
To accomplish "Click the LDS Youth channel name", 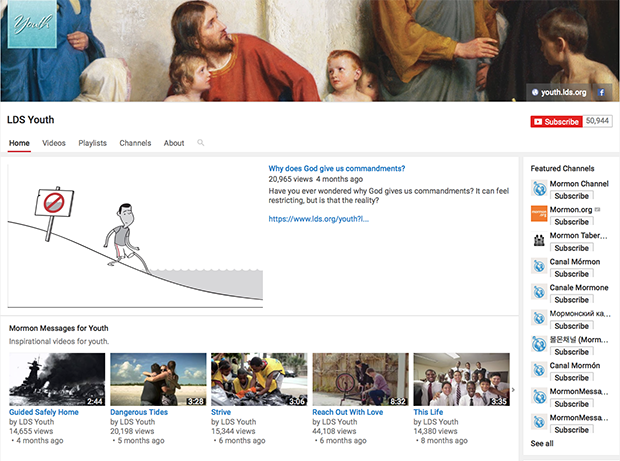I will tap(30, 120).
